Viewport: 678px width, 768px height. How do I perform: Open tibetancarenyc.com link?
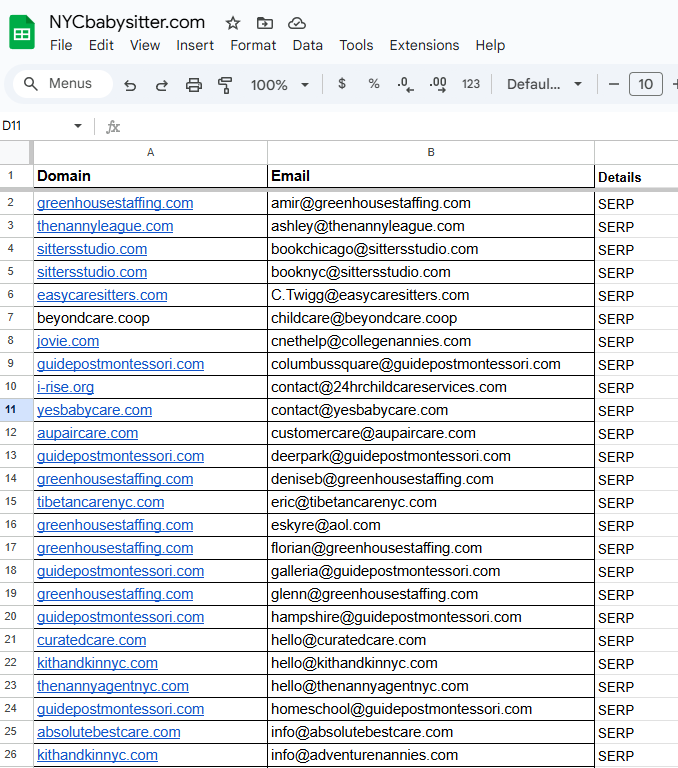100,503
